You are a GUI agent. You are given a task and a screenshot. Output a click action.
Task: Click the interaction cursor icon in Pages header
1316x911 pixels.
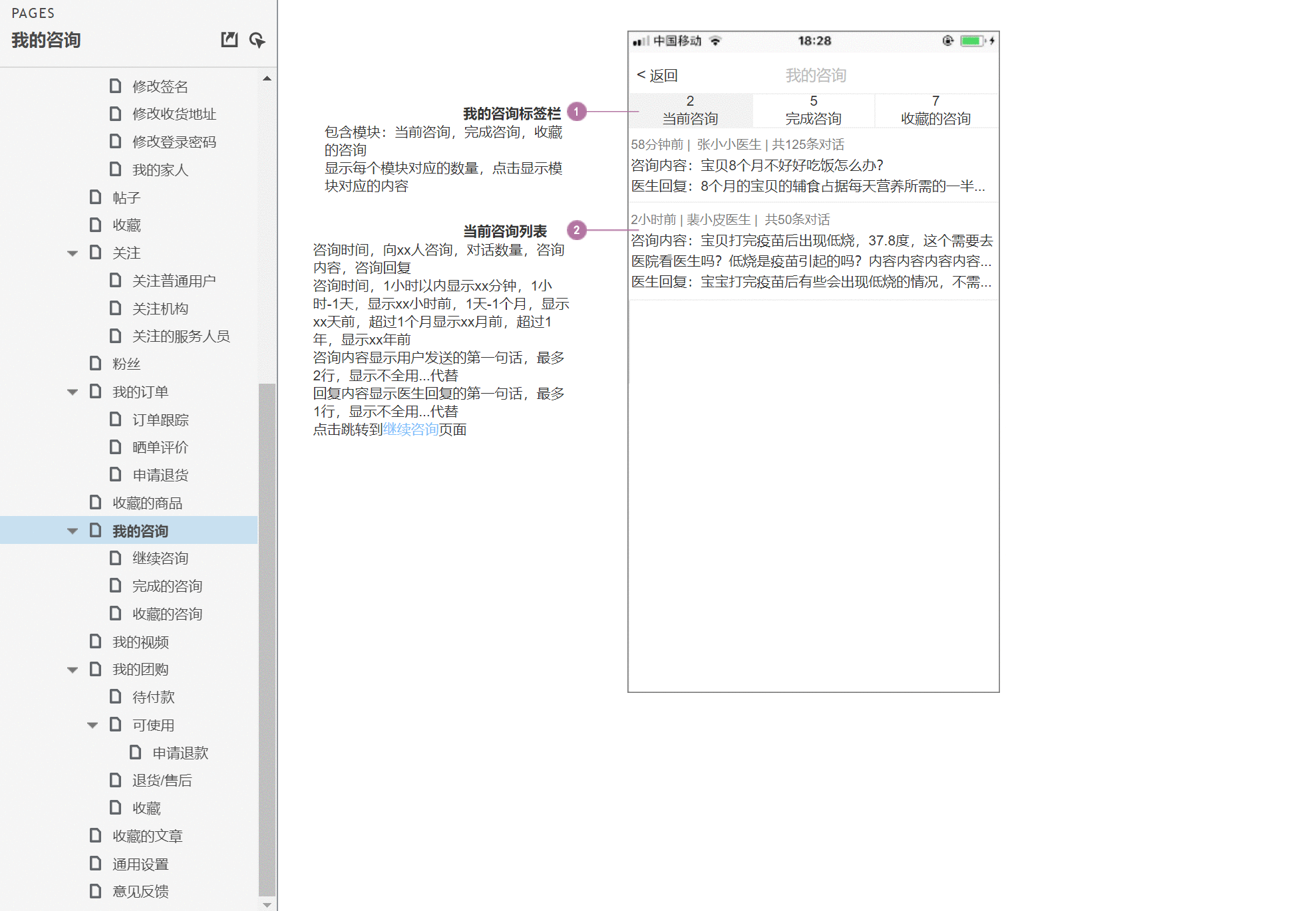point(257,40)
